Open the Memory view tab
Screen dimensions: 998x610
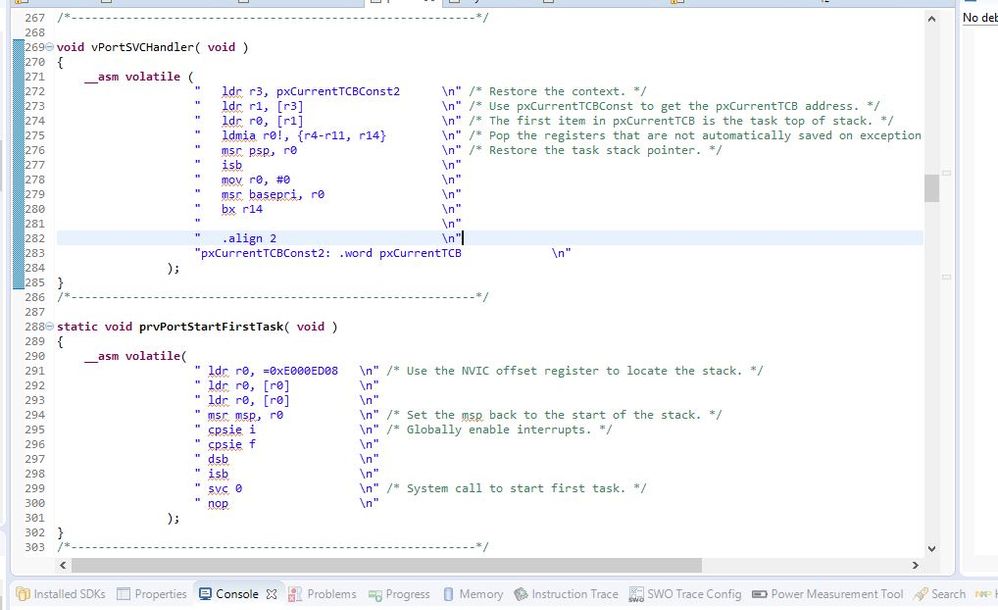(473, 594)
